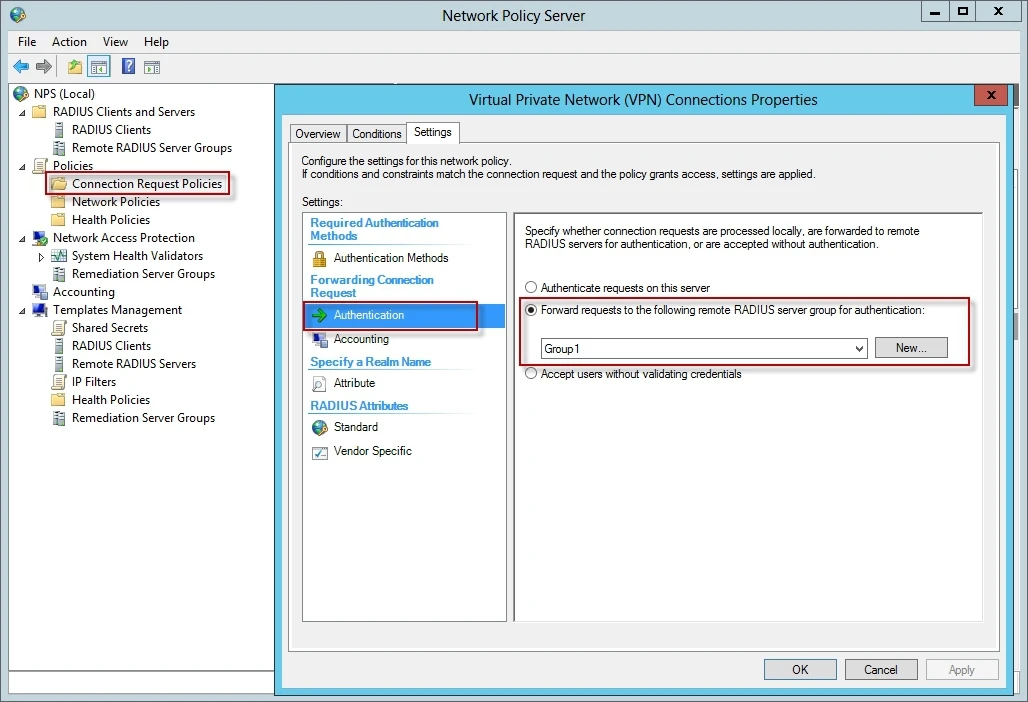Select Standard RADIUS attributes globe item

point(355,427)
